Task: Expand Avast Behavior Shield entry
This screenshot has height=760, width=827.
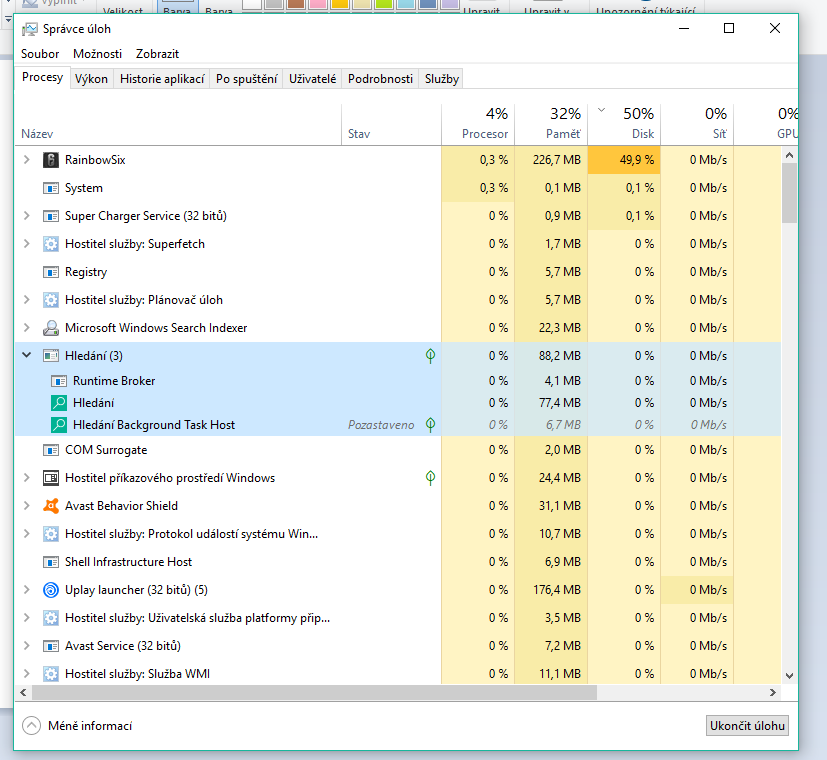Action: pyautogui.click(x=26, y=506)
